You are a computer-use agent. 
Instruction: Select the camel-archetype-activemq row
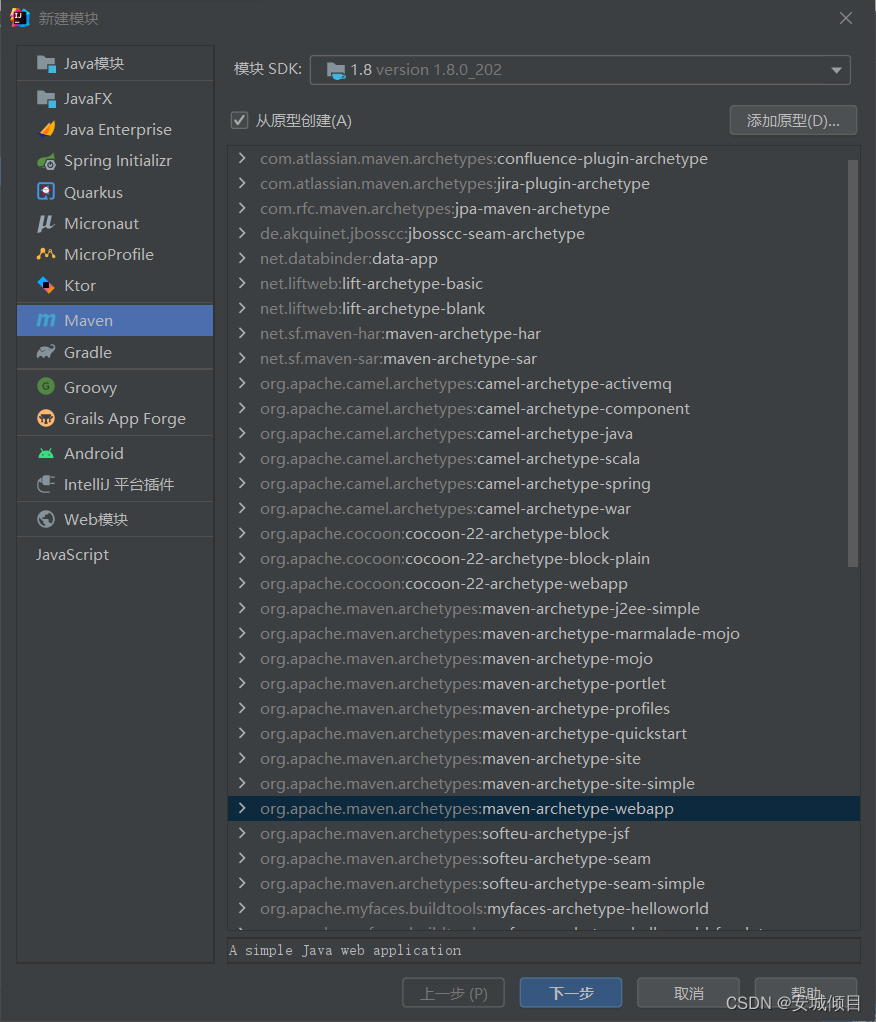click(x=544, y=383)
